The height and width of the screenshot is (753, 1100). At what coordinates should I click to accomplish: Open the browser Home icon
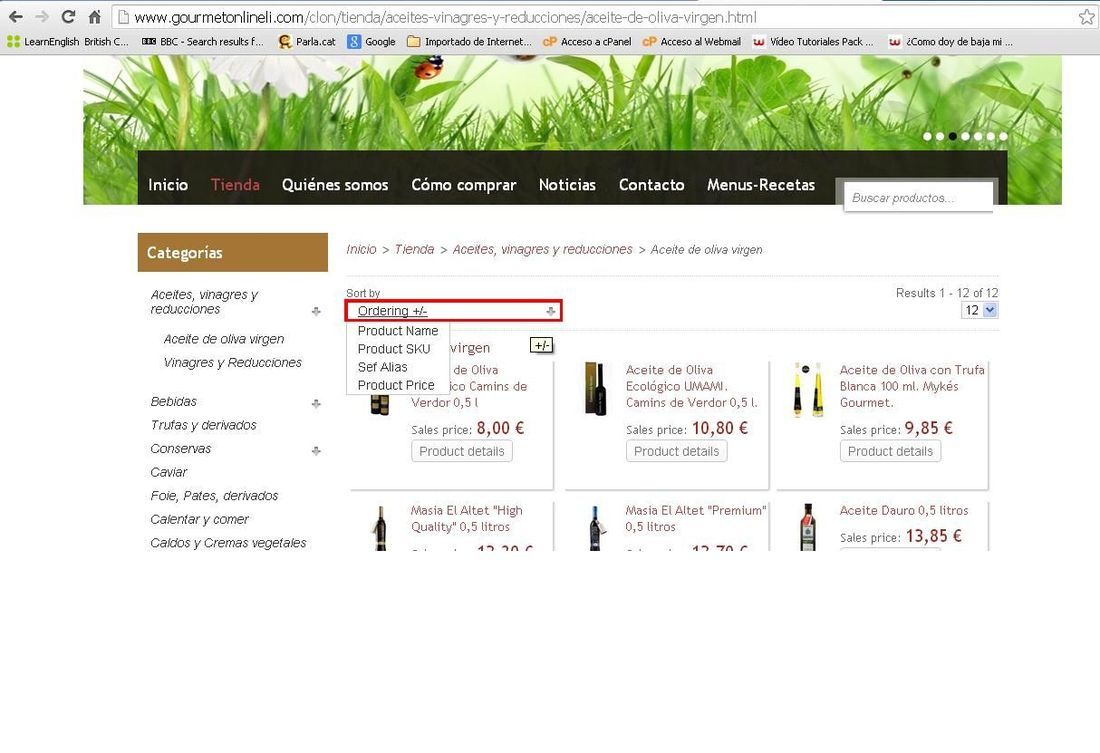(x=95, y=16)
